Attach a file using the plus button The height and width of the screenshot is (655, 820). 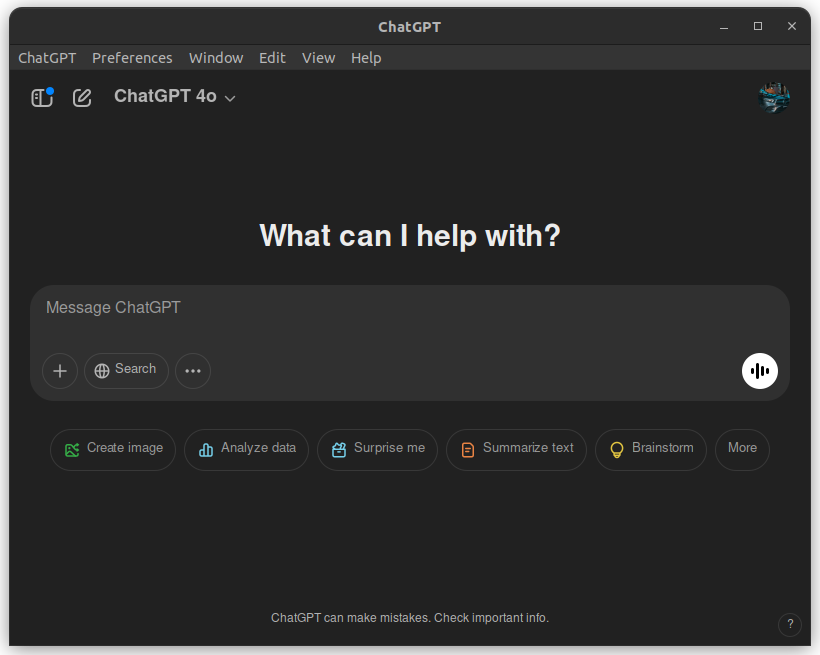pyautogui.click(x=60, y=371)
